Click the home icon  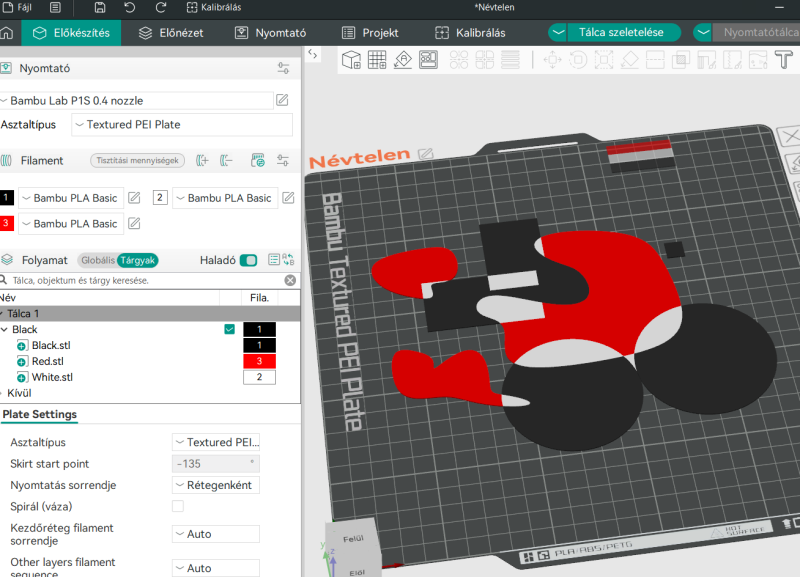(x=7, y=33)
